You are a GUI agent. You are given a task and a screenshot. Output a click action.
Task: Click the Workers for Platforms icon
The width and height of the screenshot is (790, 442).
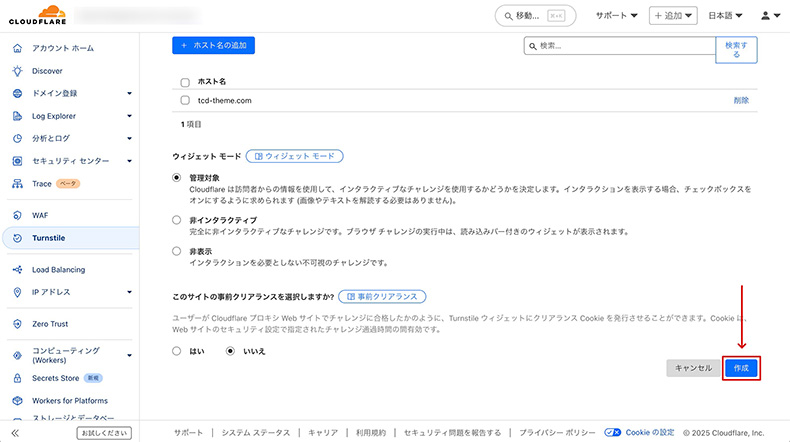[17, 401]
